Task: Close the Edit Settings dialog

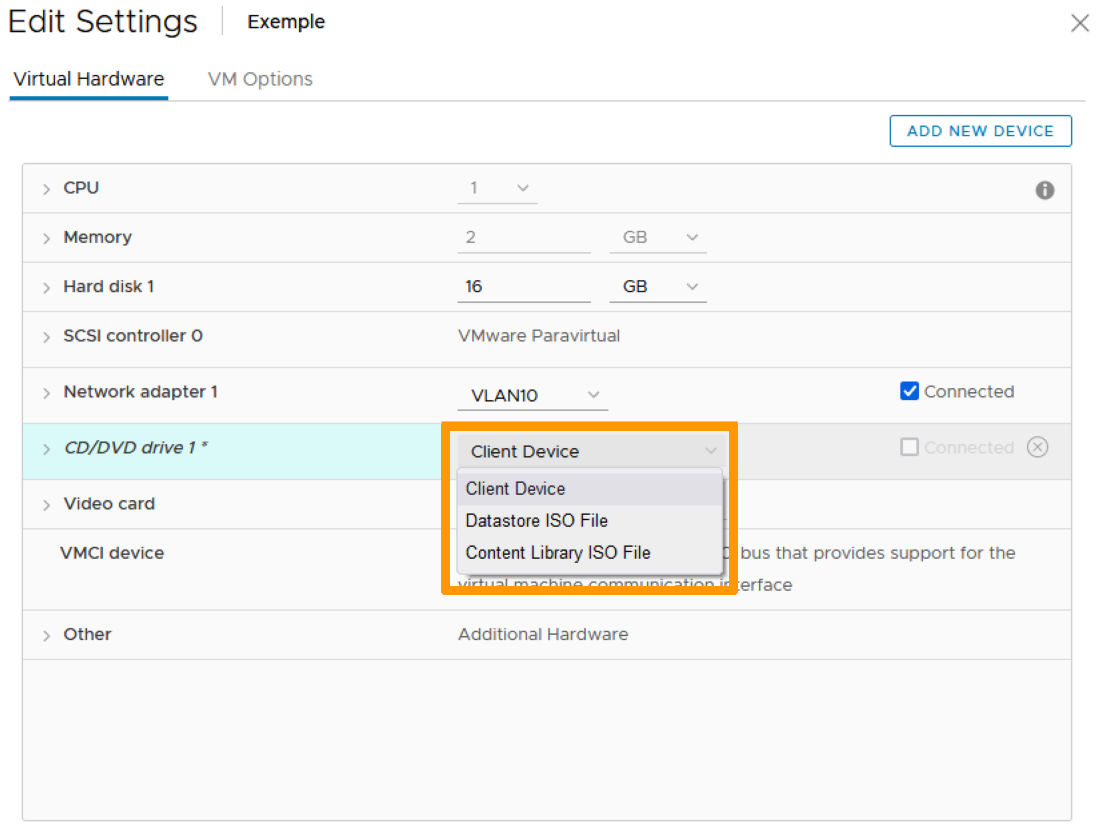Action: pyautogui.click(x=1079, y=23)
